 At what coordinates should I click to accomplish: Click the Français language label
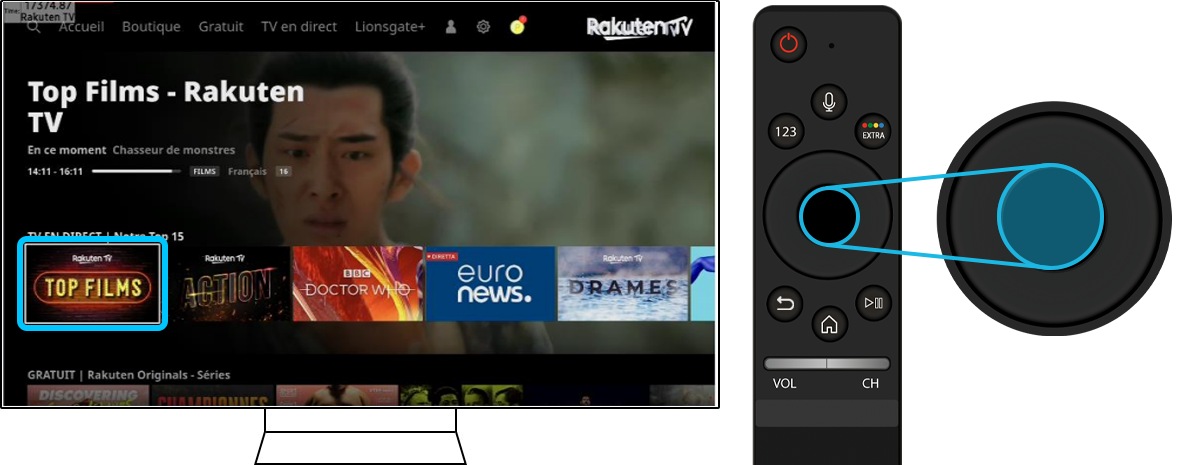tap(247, 172)
